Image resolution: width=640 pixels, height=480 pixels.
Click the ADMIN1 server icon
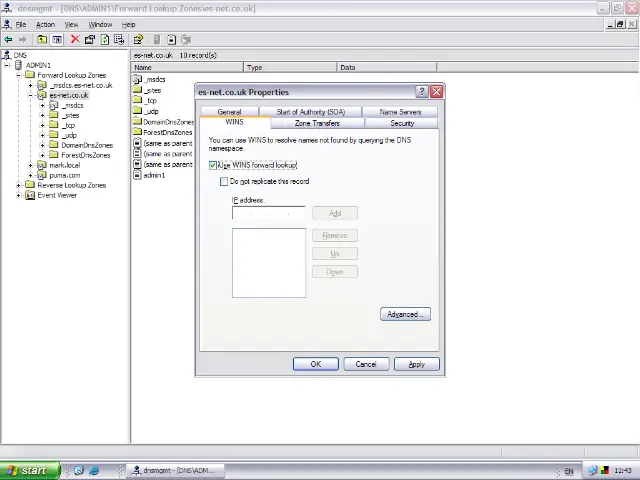18,65
